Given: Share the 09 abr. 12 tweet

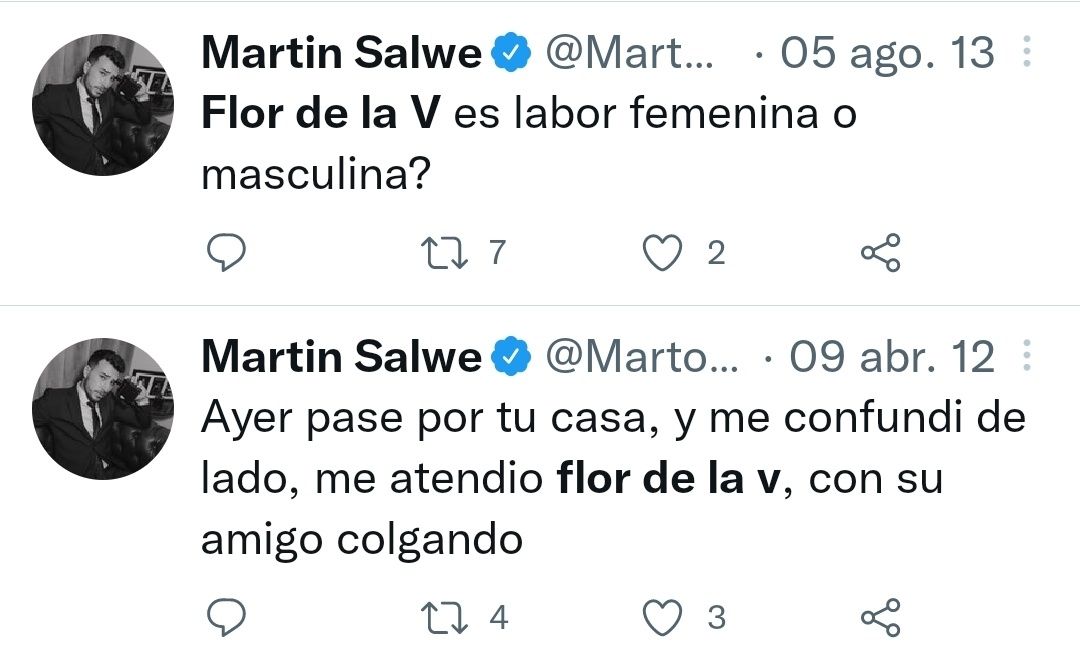Looking at the screenshot, I should point(880,618).
